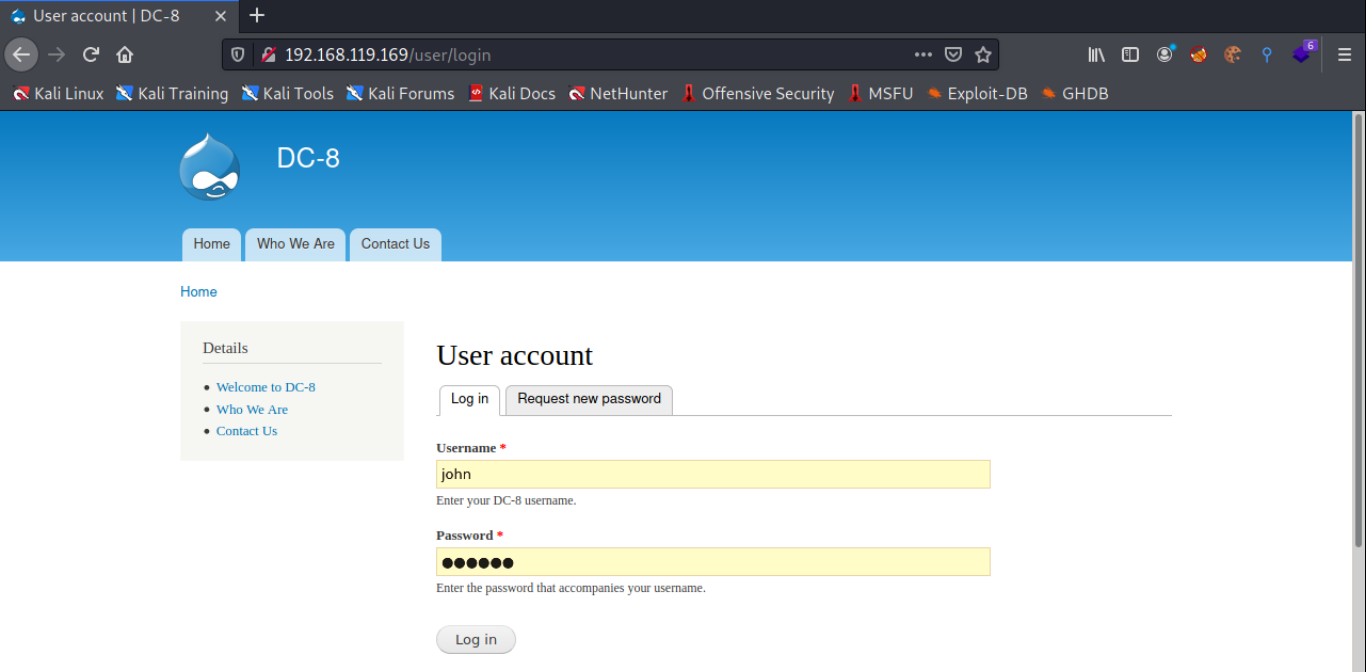Open Kali Tools bookmark
The image size is (1366, 672).
(288, 93)
